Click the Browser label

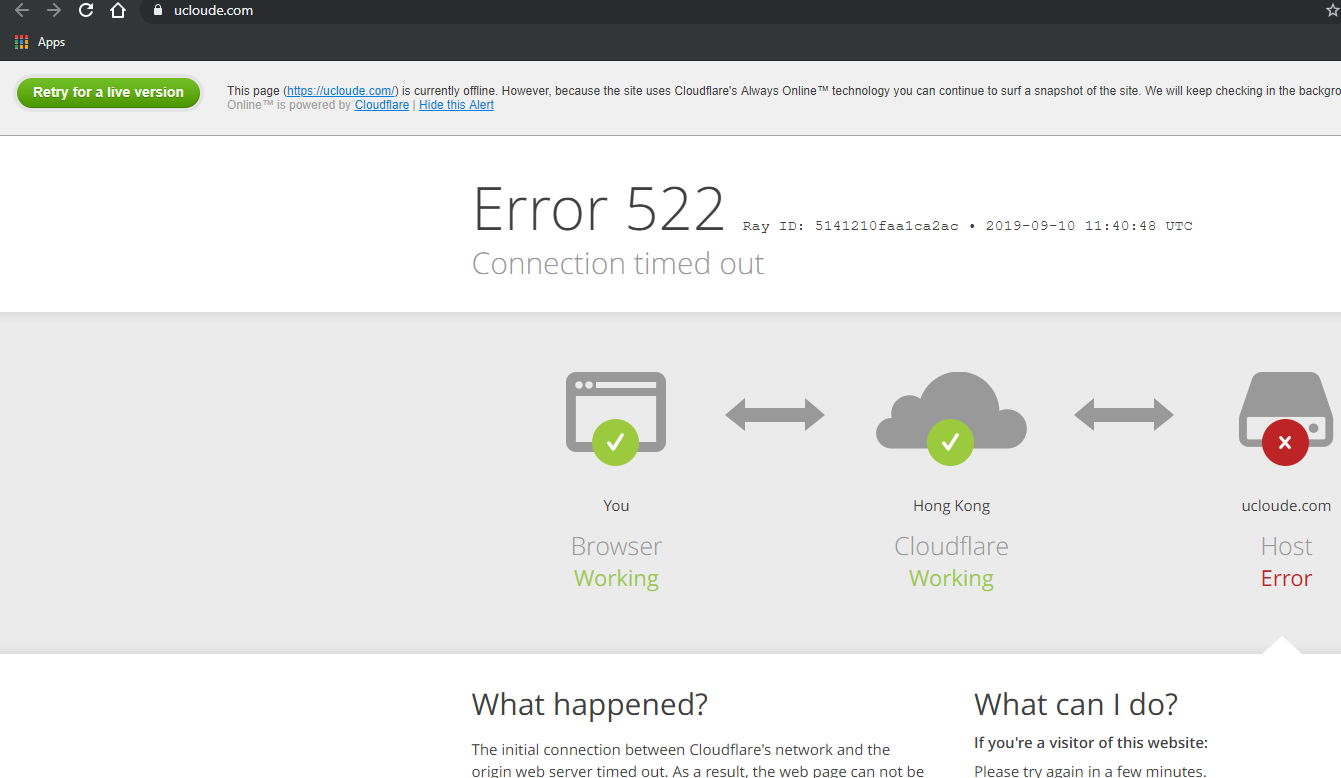(x=616, y=546)
